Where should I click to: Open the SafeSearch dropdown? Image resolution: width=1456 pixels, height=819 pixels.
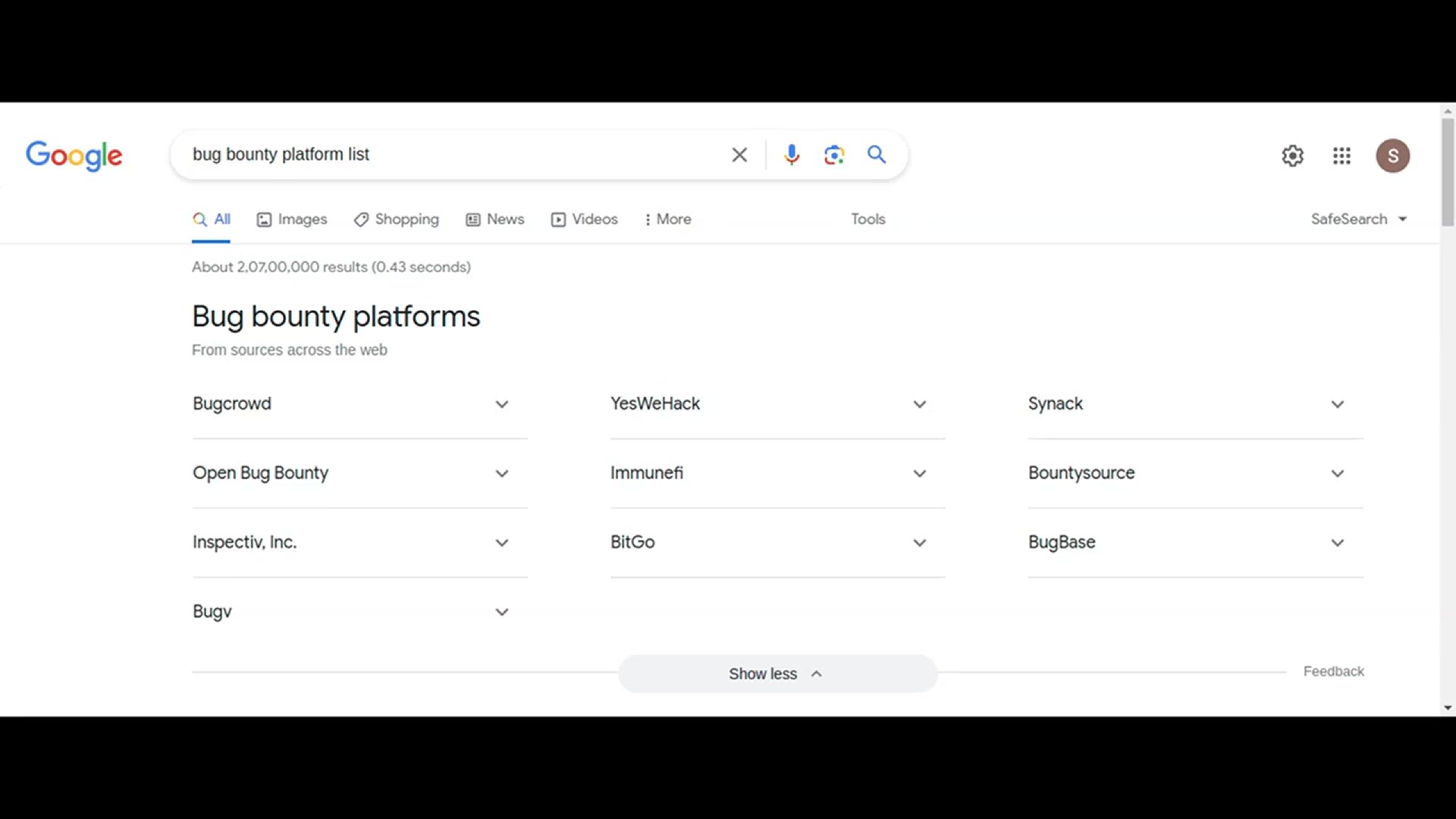tap(1358, 219)
